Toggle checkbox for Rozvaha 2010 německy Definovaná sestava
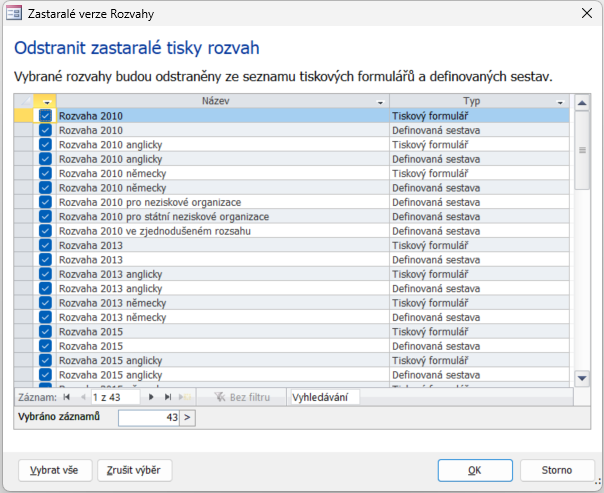Viewport: 604px width, 493px height. point(45,188)
